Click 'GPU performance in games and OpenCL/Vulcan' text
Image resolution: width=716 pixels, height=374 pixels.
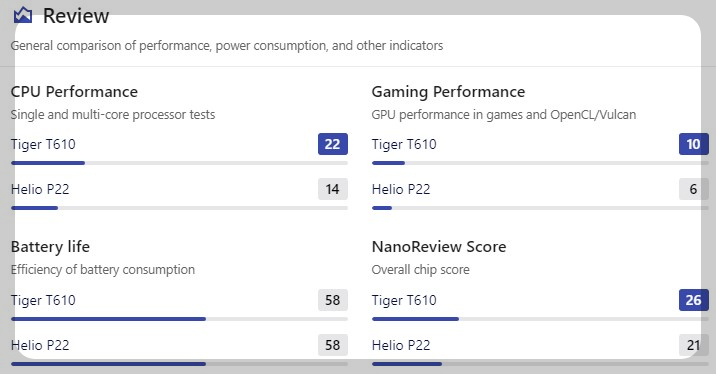pyautogui.click(x=504, y=115)
